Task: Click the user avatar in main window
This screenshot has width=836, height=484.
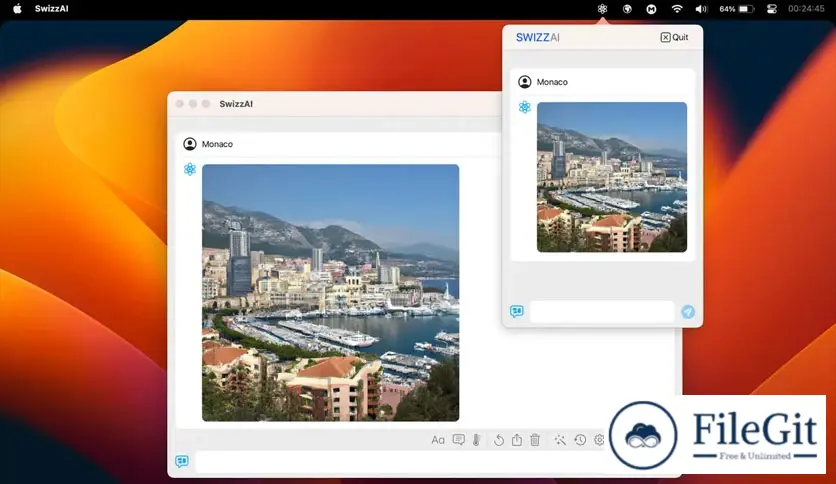Action: point(190,144)
